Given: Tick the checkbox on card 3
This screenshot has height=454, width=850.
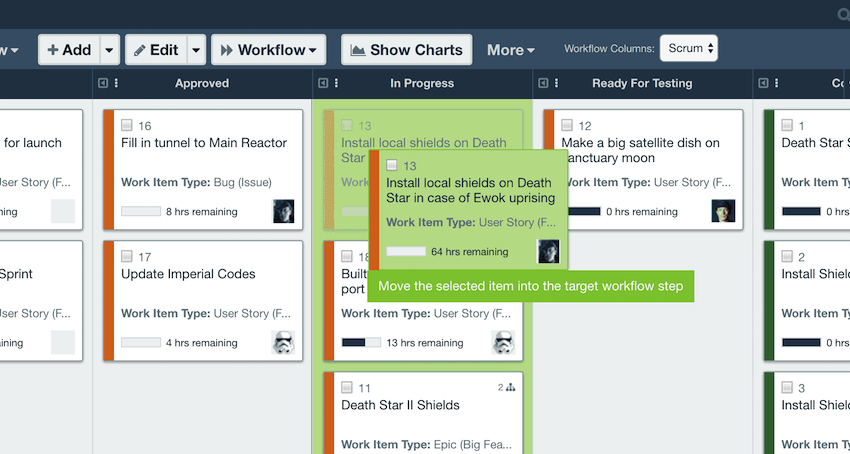Looking at the screenshot, I should tap(787, 387).
